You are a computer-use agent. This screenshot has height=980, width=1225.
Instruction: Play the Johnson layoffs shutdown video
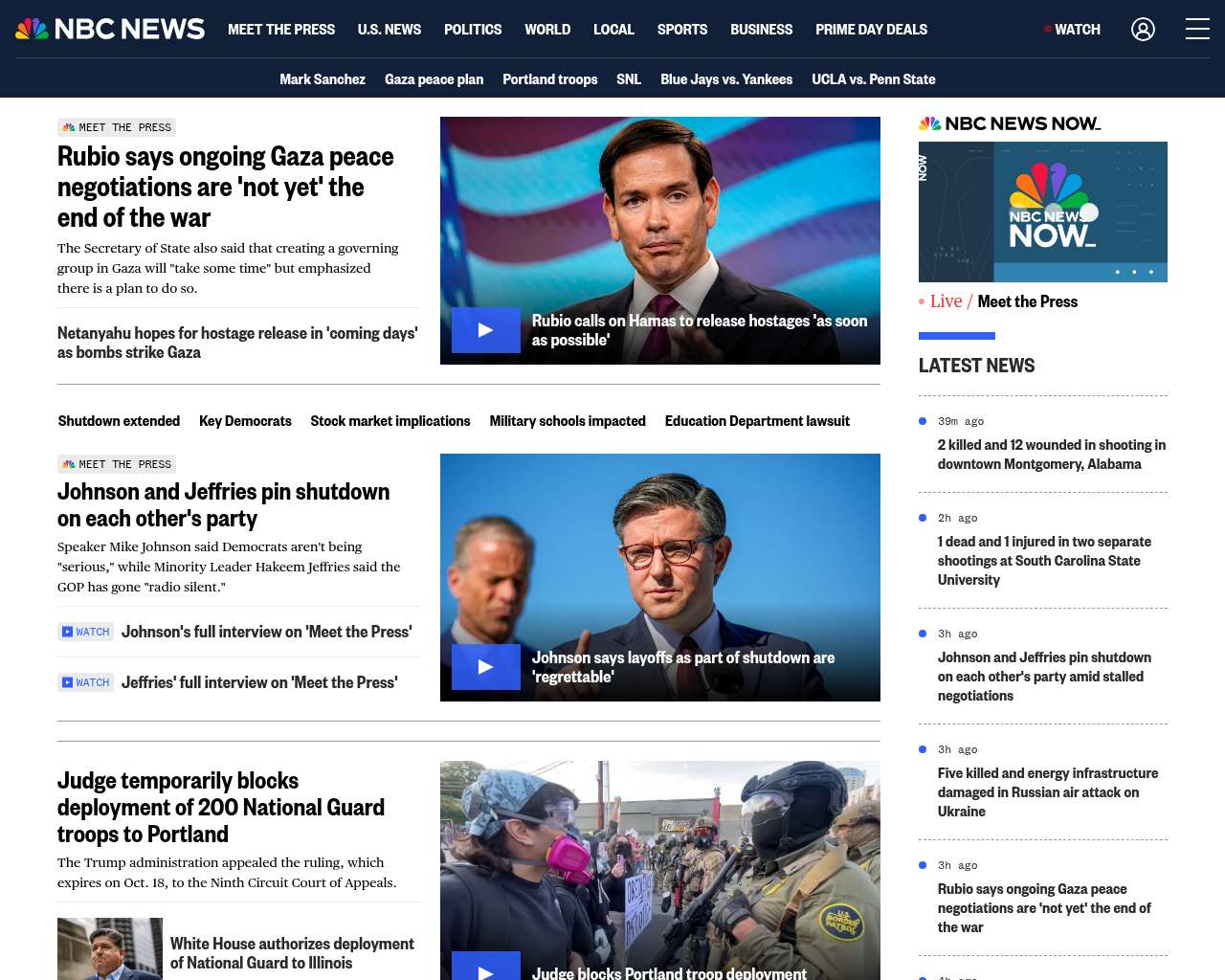(x=486, y=667)
